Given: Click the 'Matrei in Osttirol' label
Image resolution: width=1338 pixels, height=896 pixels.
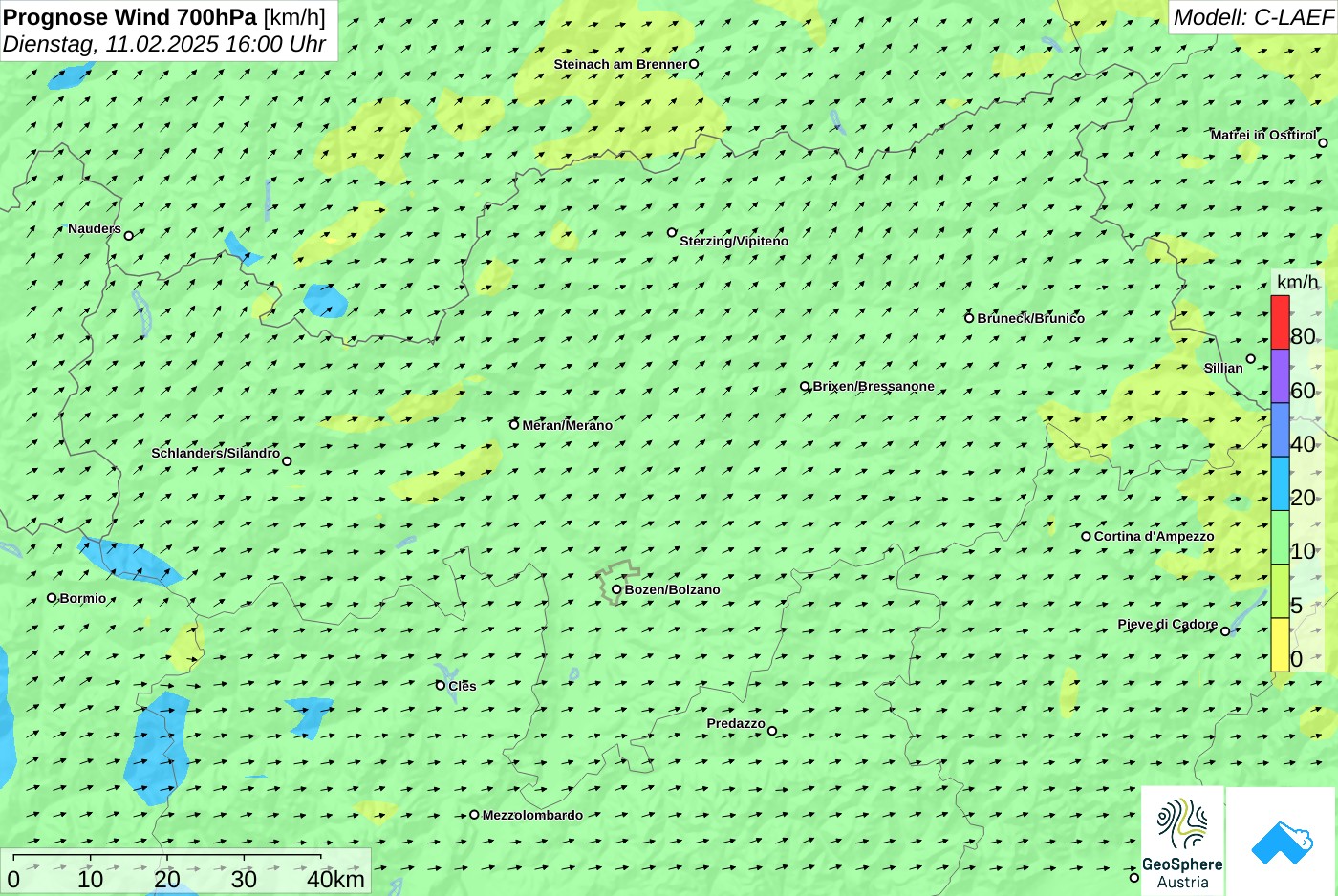Looking at the screenshot, I should pos(1263,135).
